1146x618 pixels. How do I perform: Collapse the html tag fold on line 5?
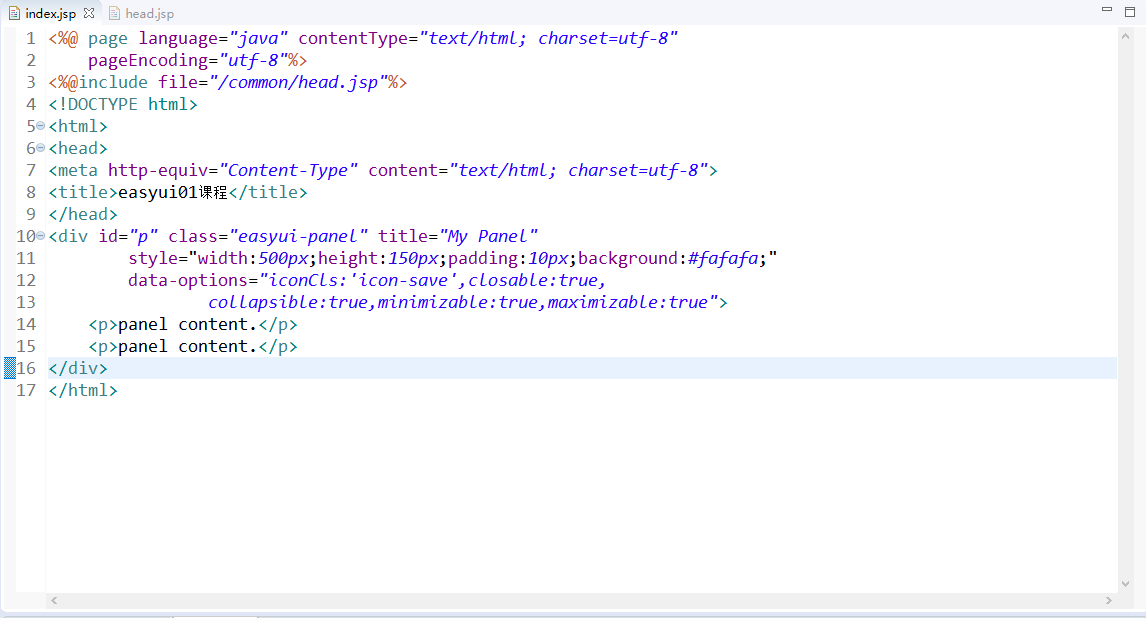click(40, 126)
